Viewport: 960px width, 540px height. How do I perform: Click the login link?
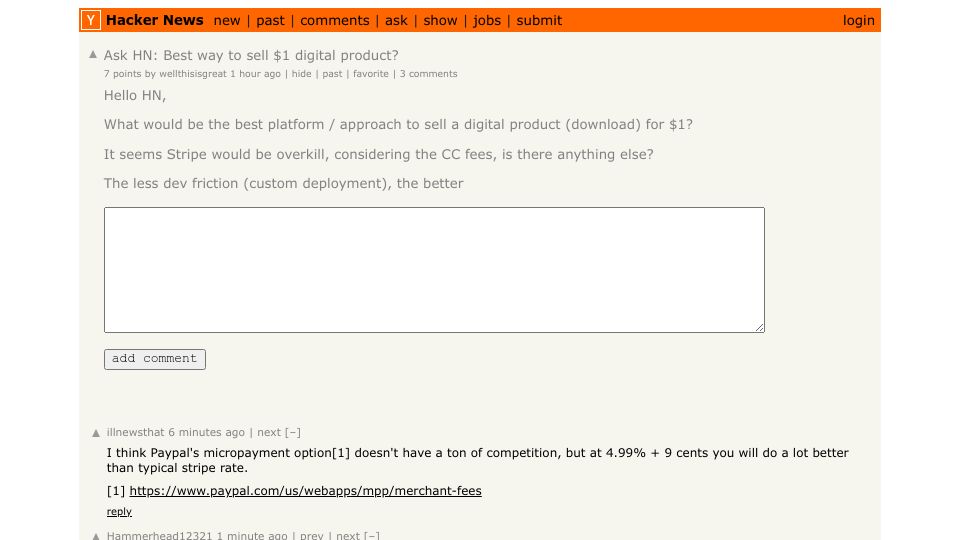tap(858, 20)
